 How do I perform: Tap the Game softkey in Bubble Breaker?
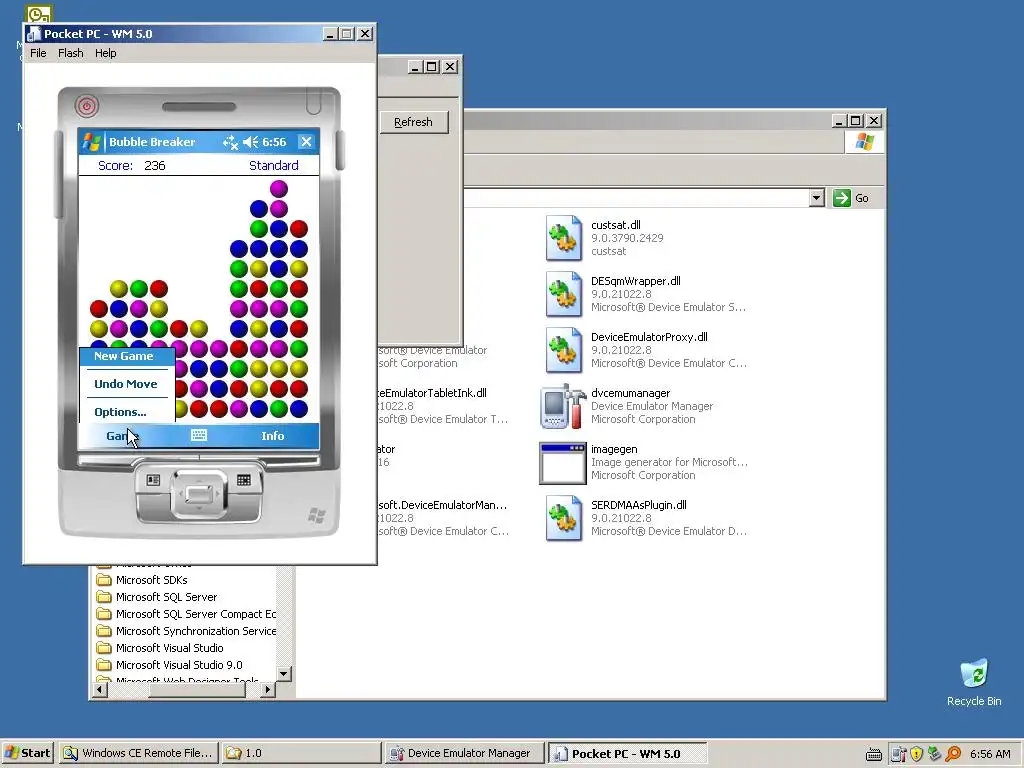point(121,436)
